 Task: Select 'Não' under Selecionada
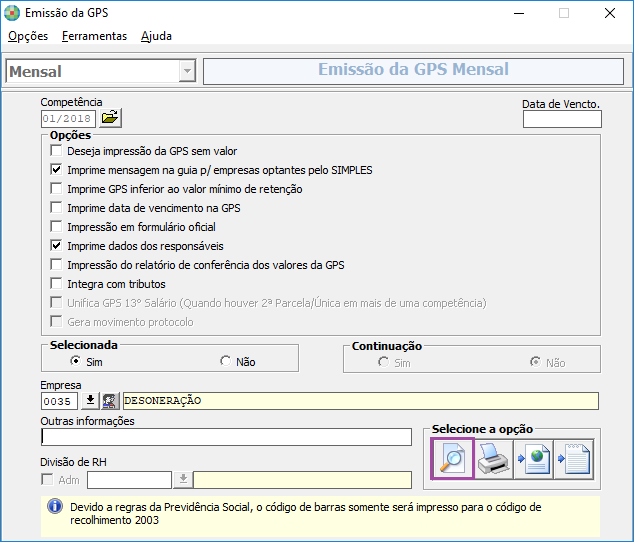225,361
